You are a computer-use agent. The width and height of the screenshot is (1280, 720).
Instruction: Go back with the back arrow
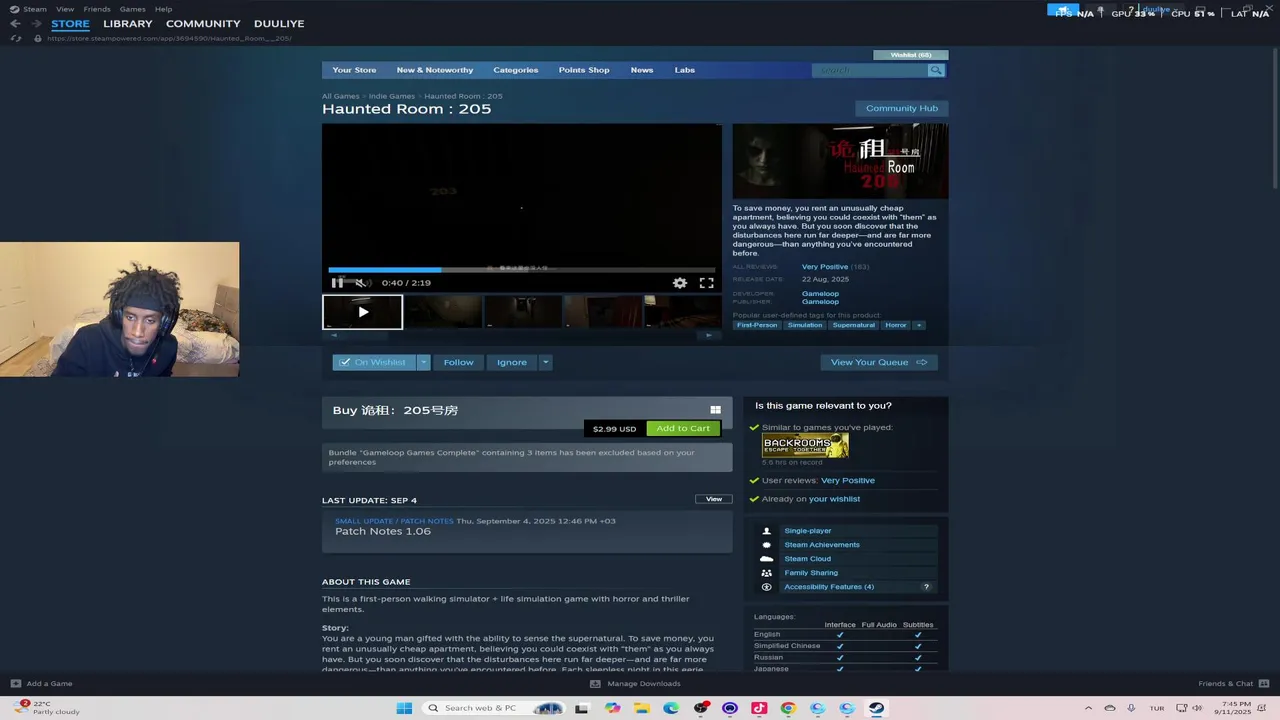(15, 23)
